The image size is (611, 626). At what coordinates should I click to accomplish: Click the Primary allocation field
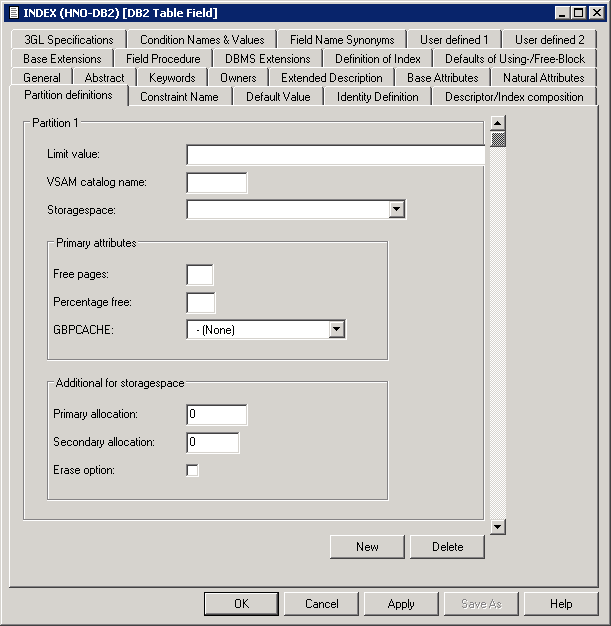(x=217, y=414)
